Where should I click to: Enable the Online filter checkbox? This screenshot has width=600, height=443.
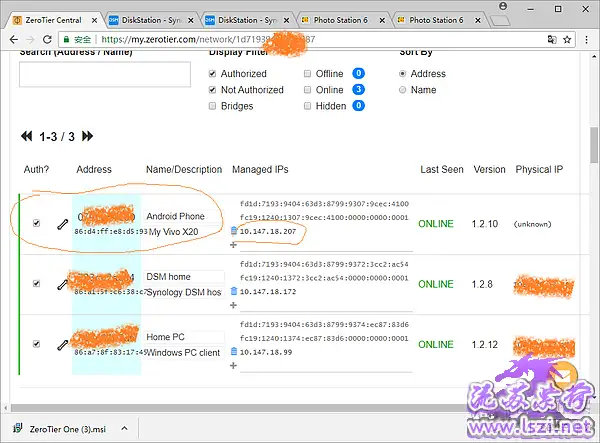tap(307, 90)
